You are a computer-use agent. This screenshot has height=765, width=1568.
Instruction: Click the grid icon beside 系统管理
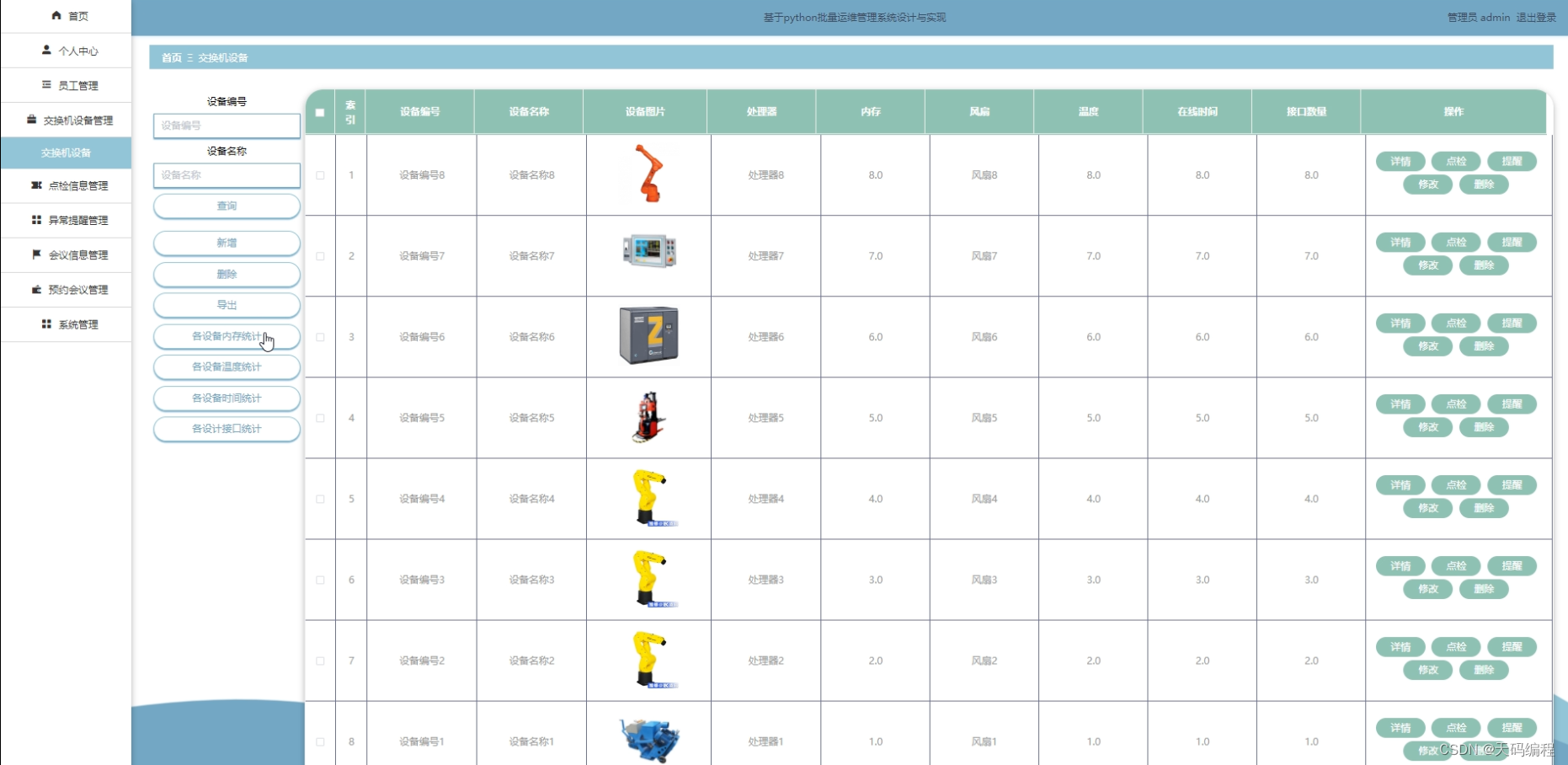tap(46, 324)
